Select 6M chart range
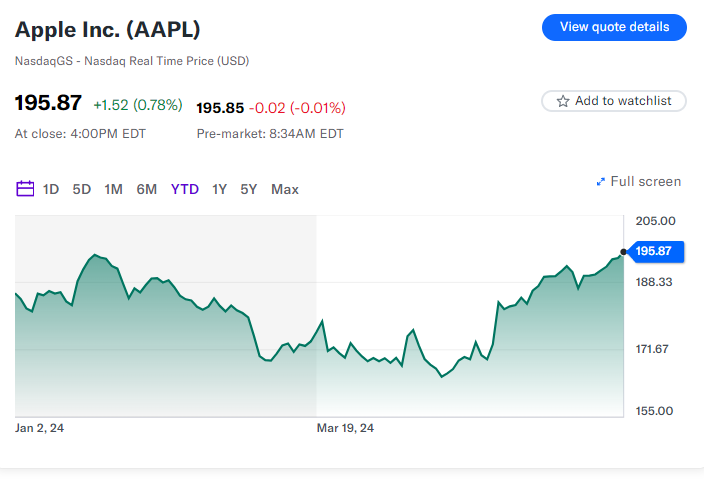 pos(147,189)
